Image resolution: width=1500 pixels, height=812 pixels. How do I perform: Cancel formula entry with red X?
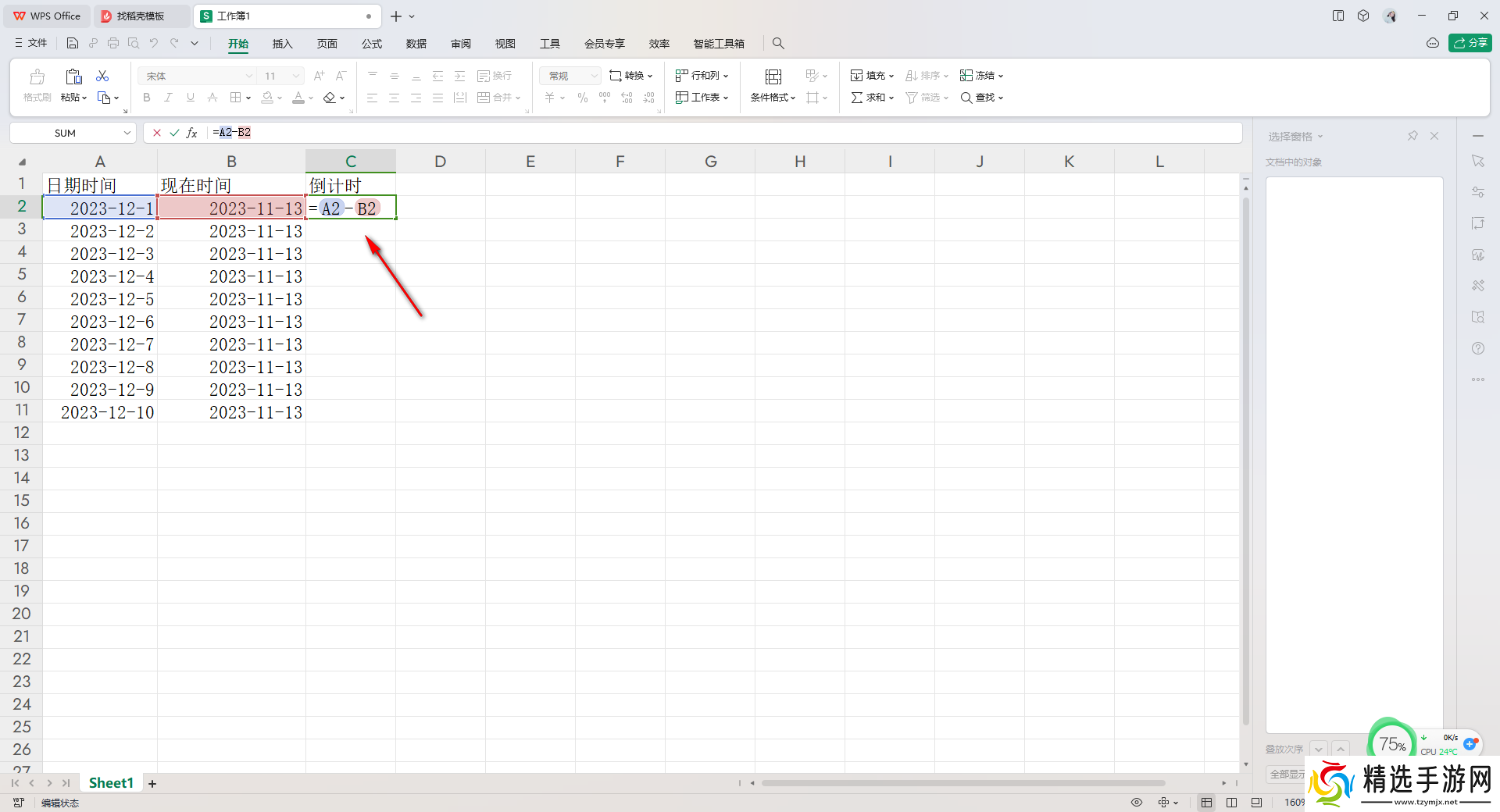(157, 133)
